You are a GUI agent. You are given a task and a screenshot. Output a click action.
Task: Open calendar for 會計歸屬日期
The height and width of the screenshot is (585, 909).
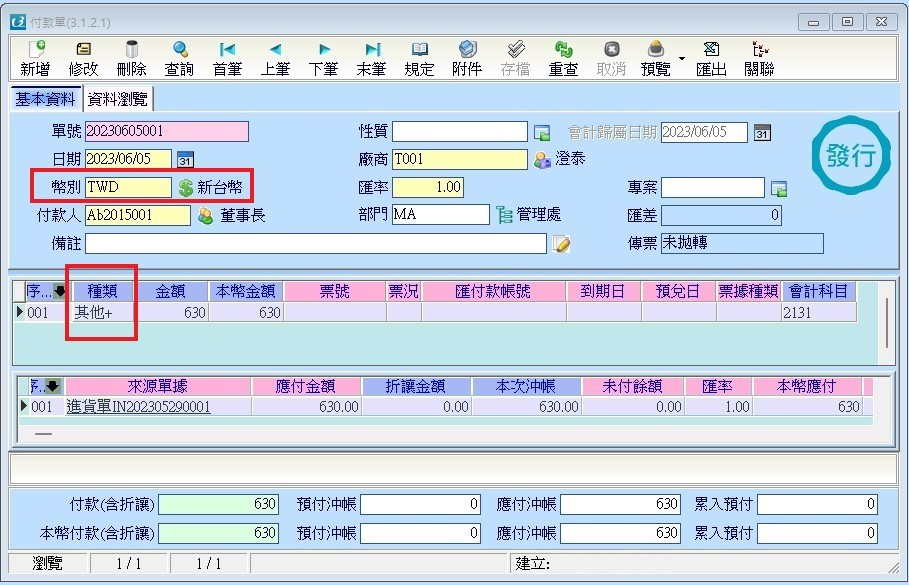pos(762,133)
